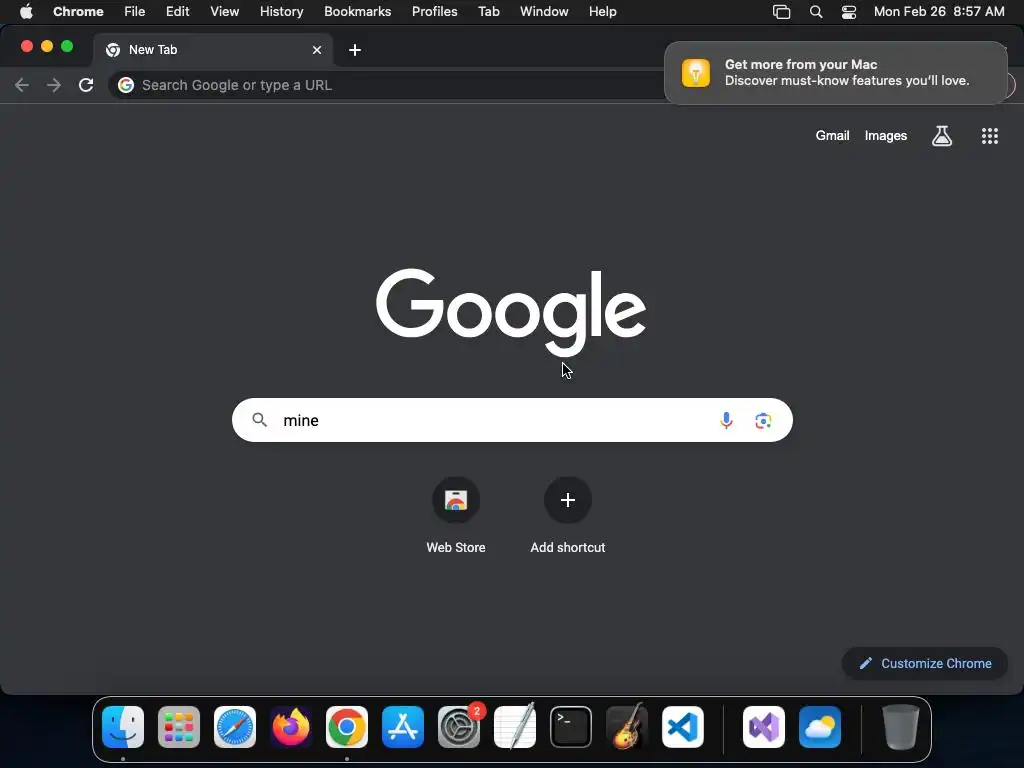Open Google Lens image search icon
This screenshot has height=768, width=1024.
763,421
